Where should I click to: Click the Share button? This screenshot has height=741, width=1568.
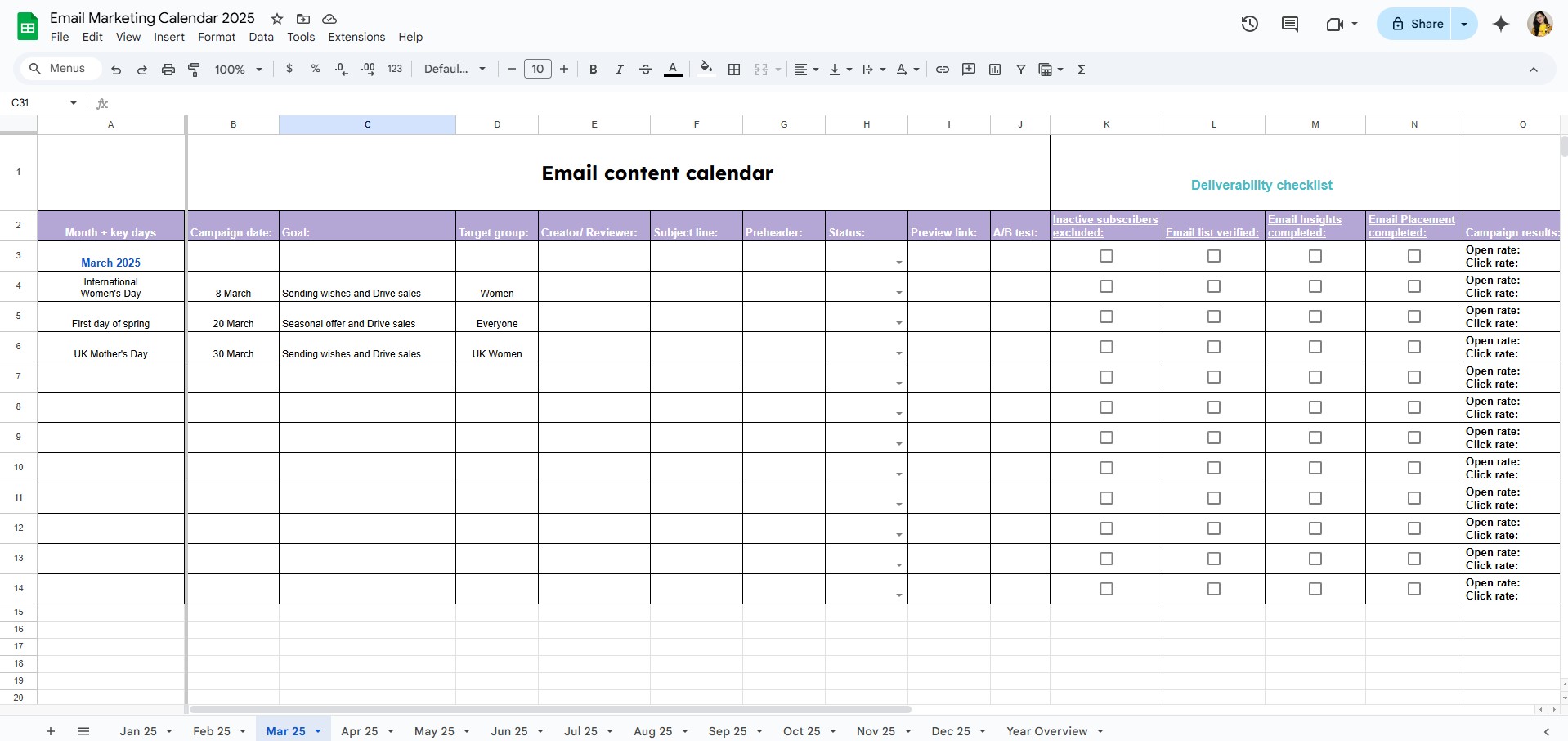coord(1422,24)
